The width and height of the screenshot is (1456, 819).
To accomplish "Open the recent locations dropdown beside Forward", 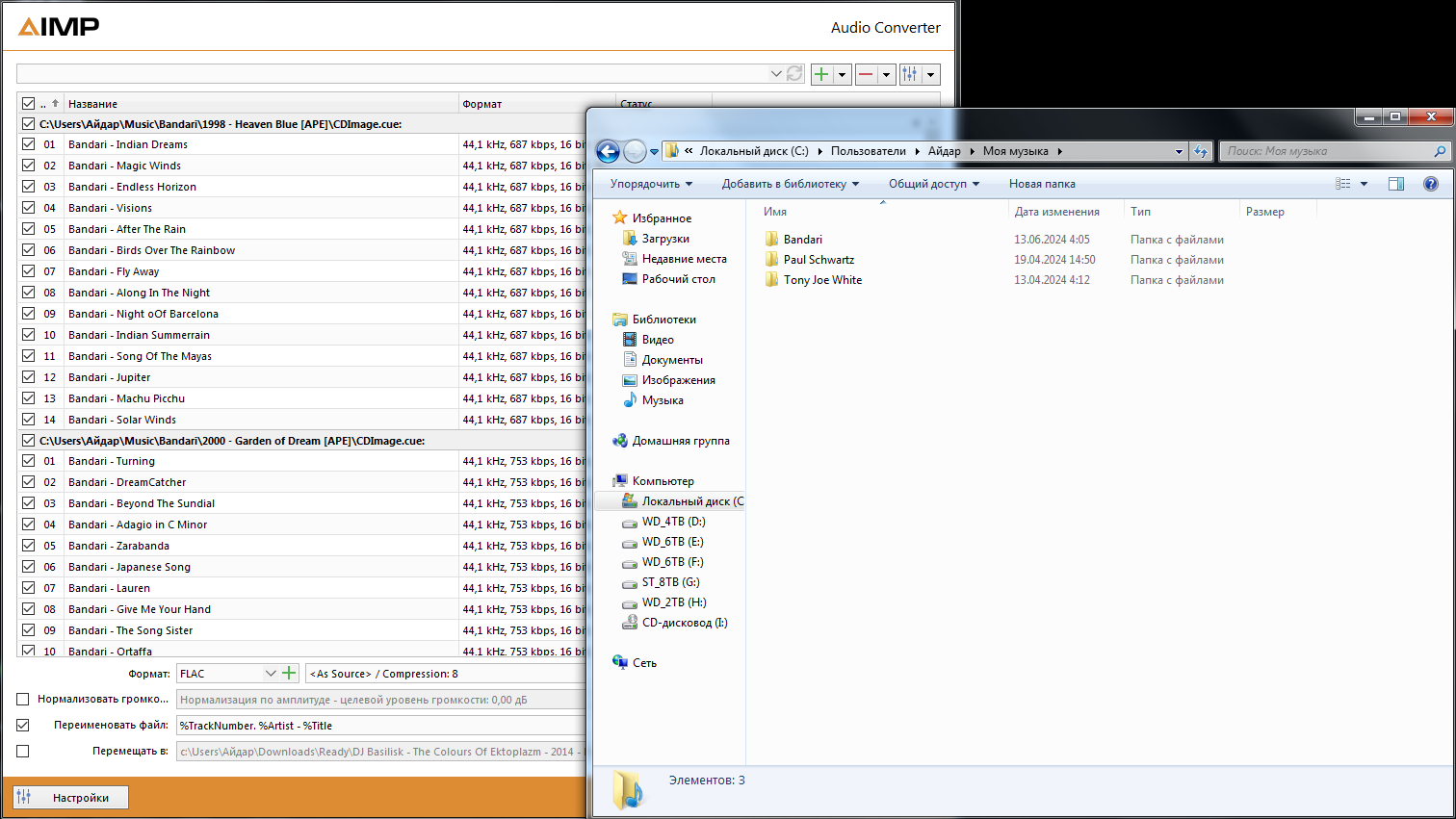I will [x=655, y=152].
